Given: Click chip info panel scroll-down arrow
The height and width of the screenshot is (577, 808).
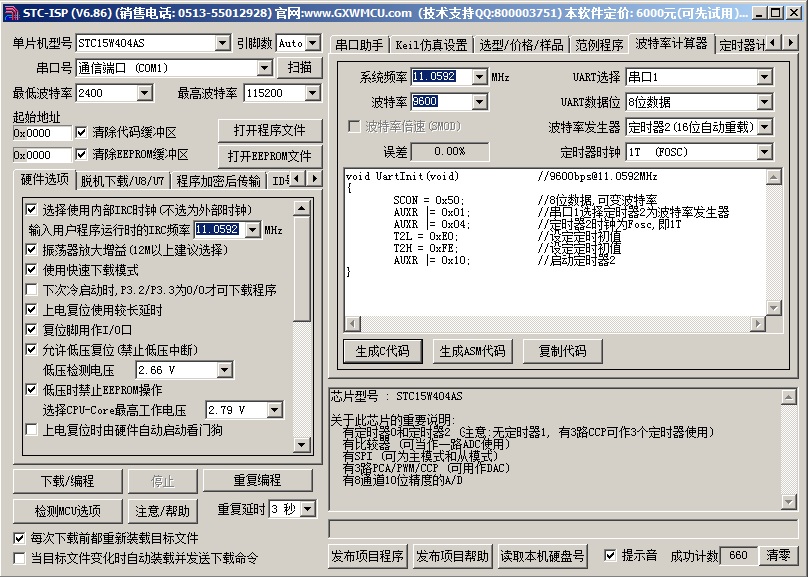Looking at the screenshot, I should point(788,501).
